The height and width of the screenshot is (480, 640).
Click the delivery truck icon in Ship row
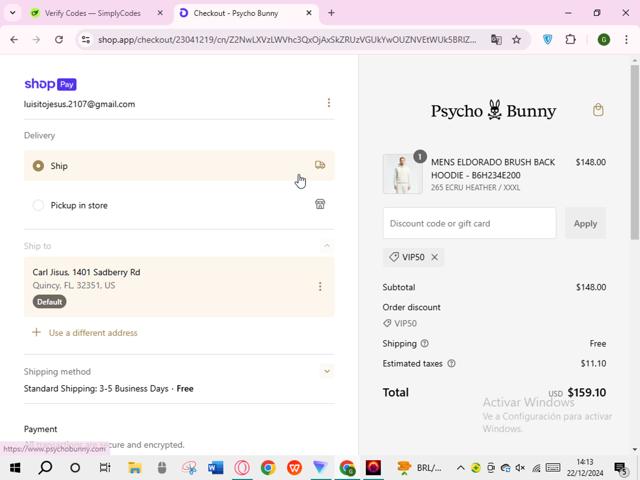pyautogui.click(x=320, y=165)
